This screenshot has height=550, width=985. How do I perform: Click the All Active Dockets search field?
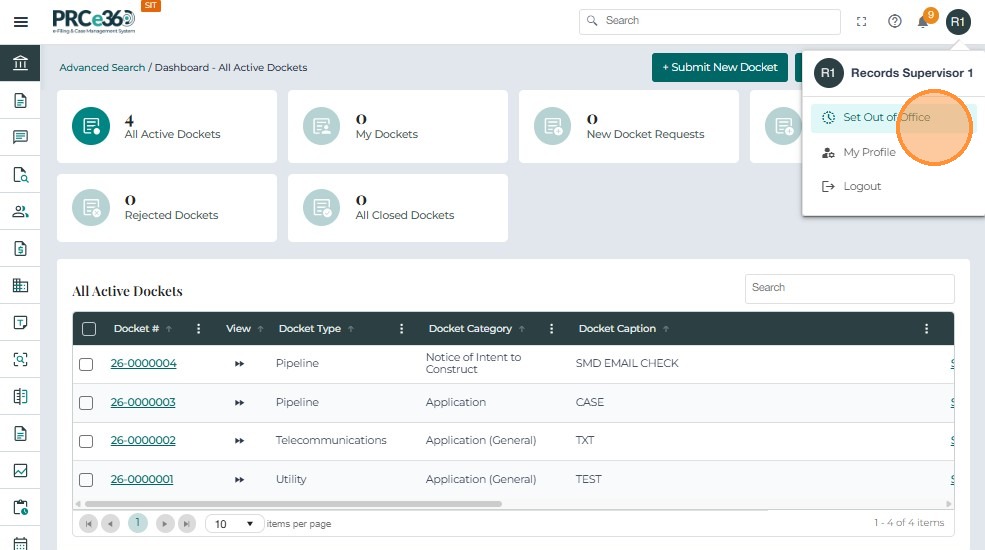tap(849, 288)
